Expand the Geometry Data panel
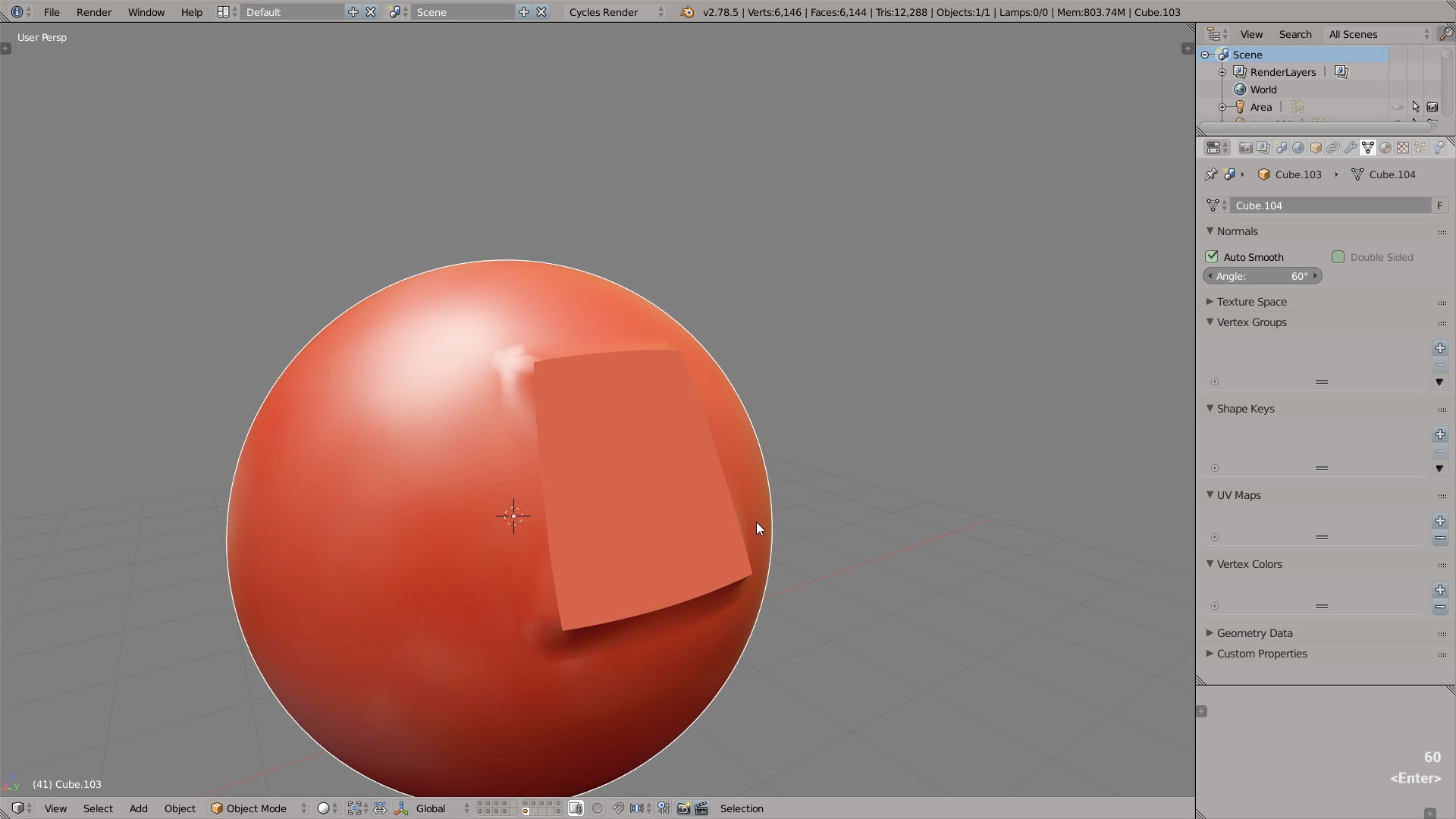Screen dimensions: 1456x819 [1254, 633]
